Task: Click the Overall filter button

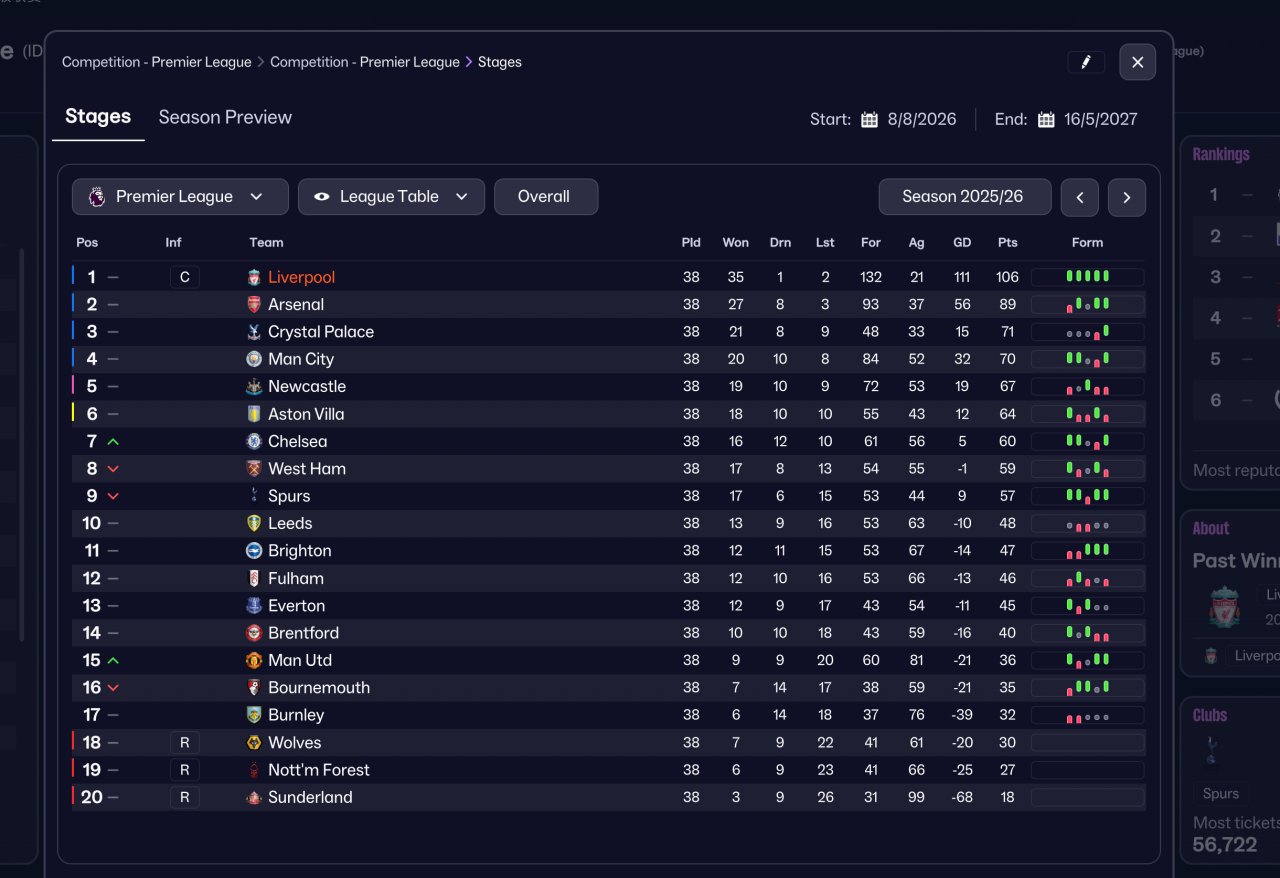Action: (545, 197)
